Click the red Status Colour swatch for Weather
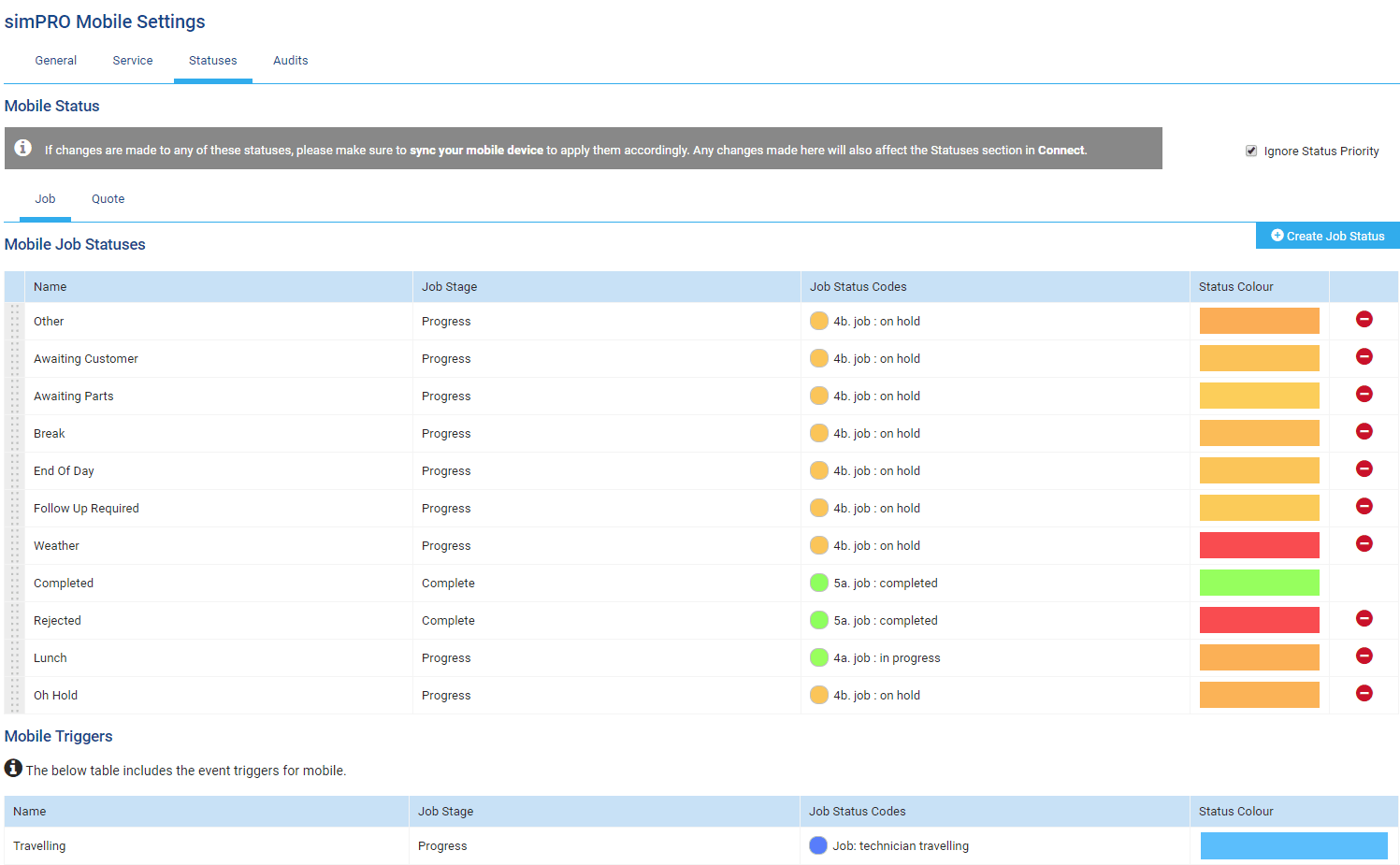This screenshot has width=1400, height=865. pyautogui.click(x=1259, y=543)
